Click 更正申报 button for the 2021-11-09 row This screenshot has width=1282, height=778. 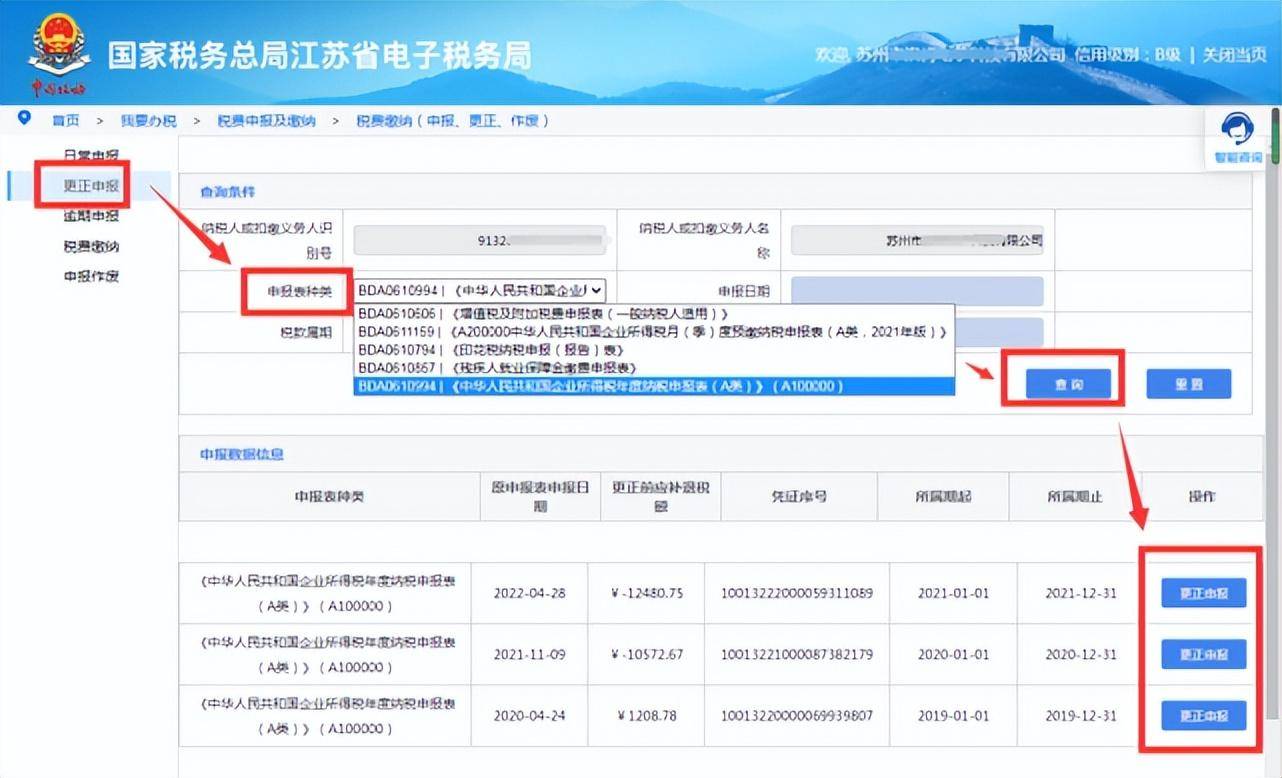pyautogui.click(x=1203, y=654)
